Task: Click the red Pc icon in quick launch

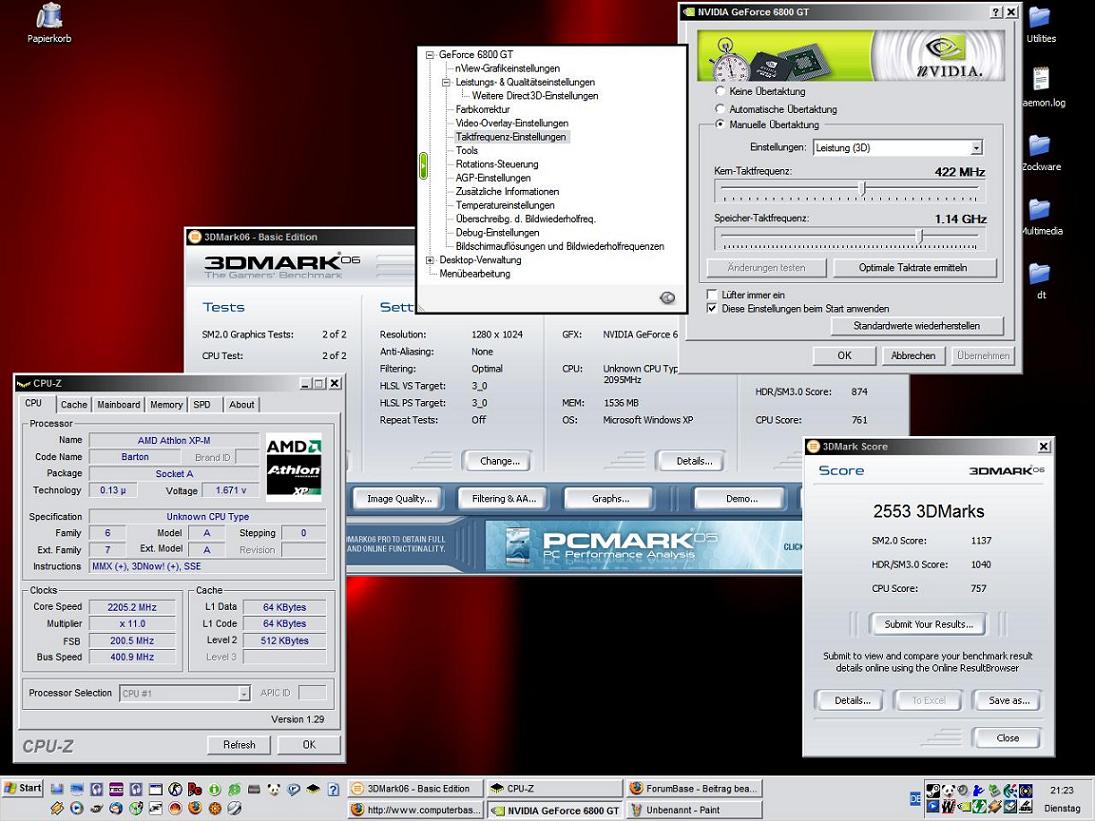Action: click(195, 790)
